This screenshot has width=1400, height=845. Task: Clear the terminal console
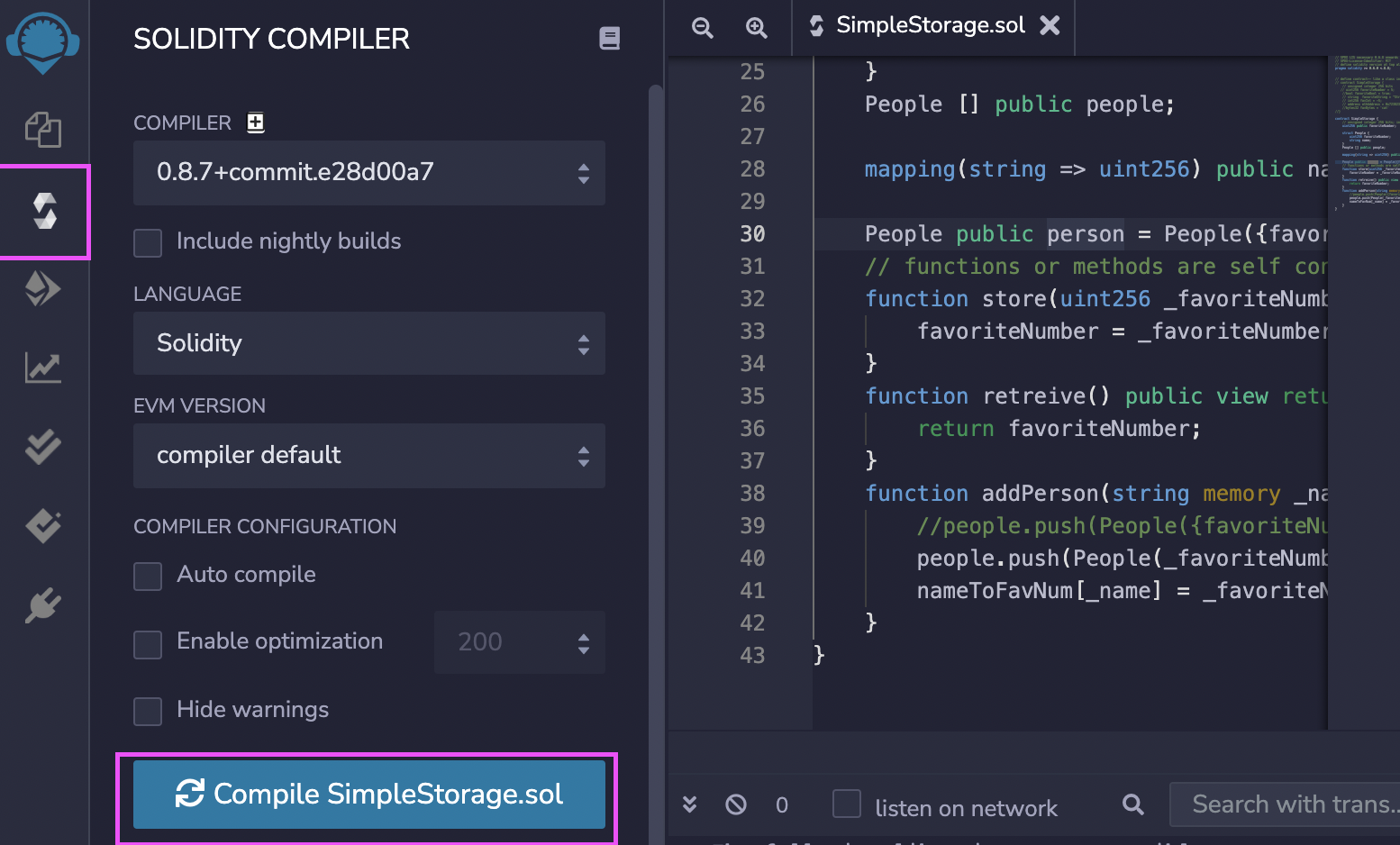pos(735,804)
